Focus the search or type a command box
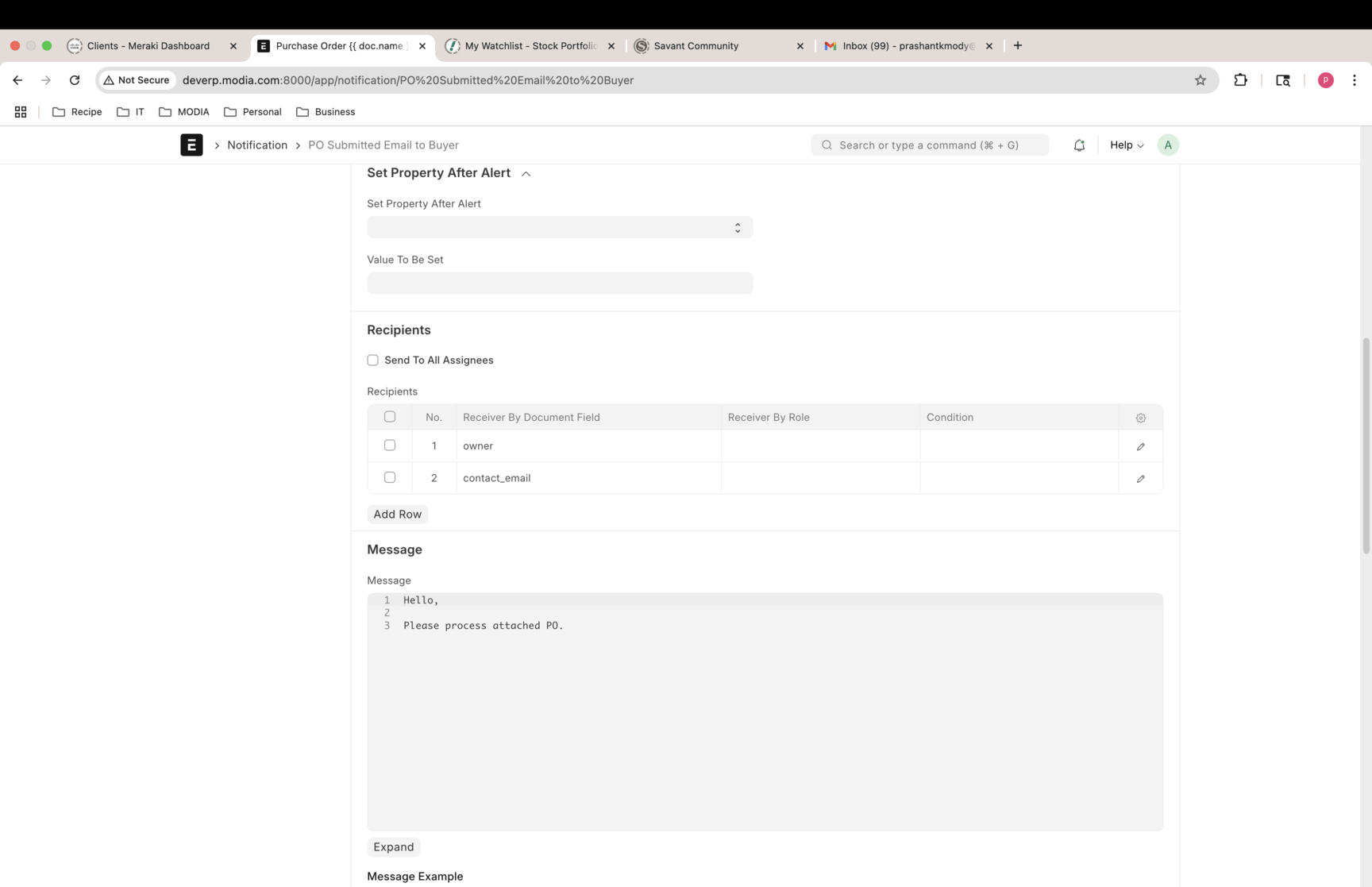 (x=930, y=145)
